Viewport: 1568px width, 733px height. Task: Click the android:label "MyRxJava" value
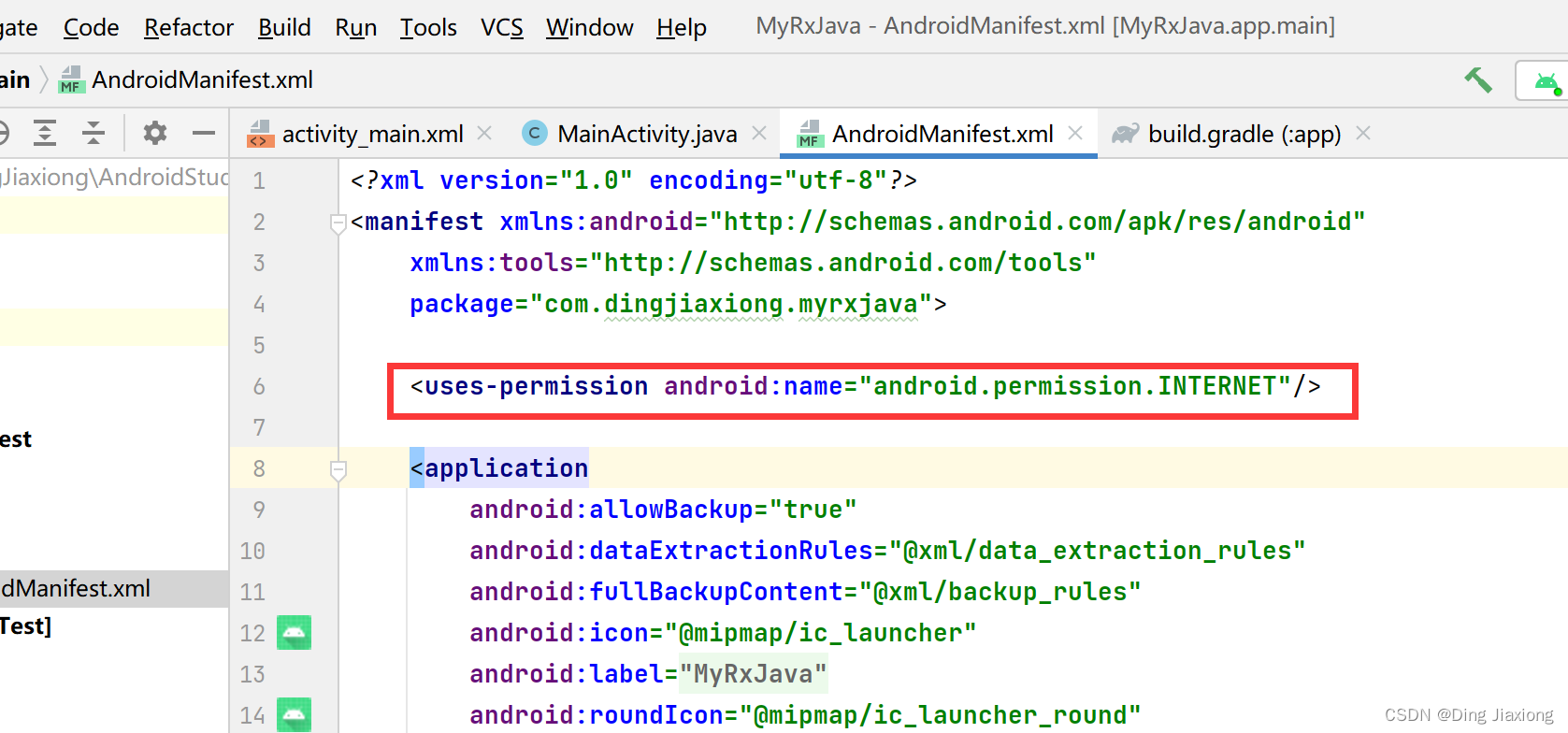pos(753,674)
